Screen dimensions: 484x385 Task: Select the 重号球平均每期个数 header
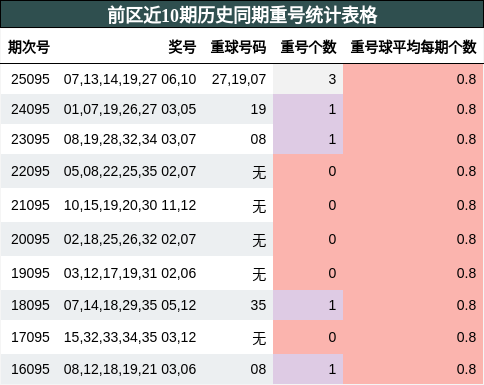[413, 47]
